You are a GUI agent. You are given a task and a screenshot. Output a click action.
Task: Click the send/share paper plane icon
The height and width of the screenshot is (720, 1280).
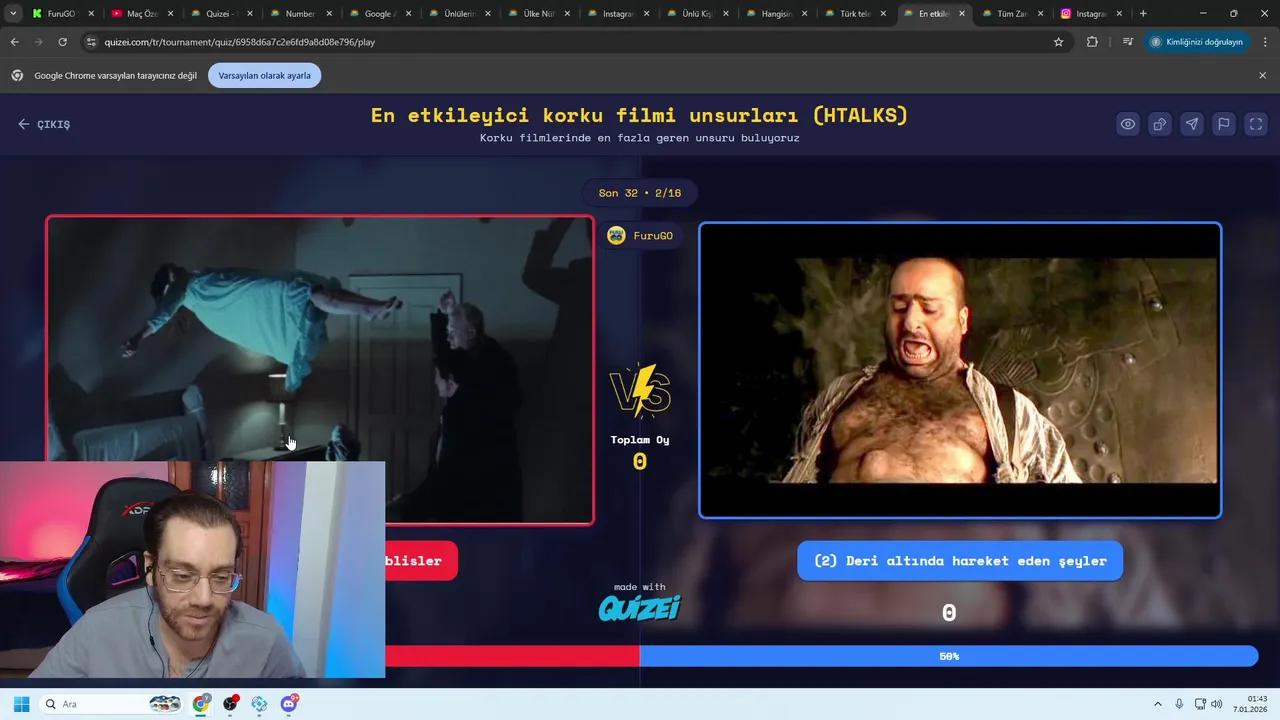click(x=1191, y=124)
